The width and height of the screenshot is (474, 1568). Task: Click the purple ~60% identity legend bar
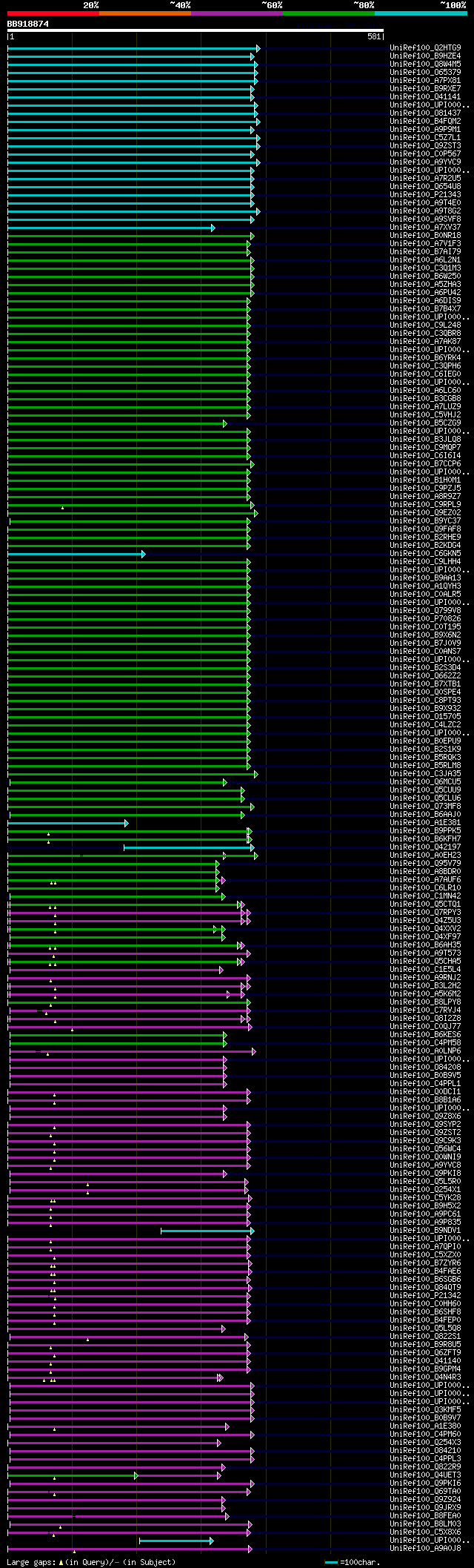tap(237, 13)
